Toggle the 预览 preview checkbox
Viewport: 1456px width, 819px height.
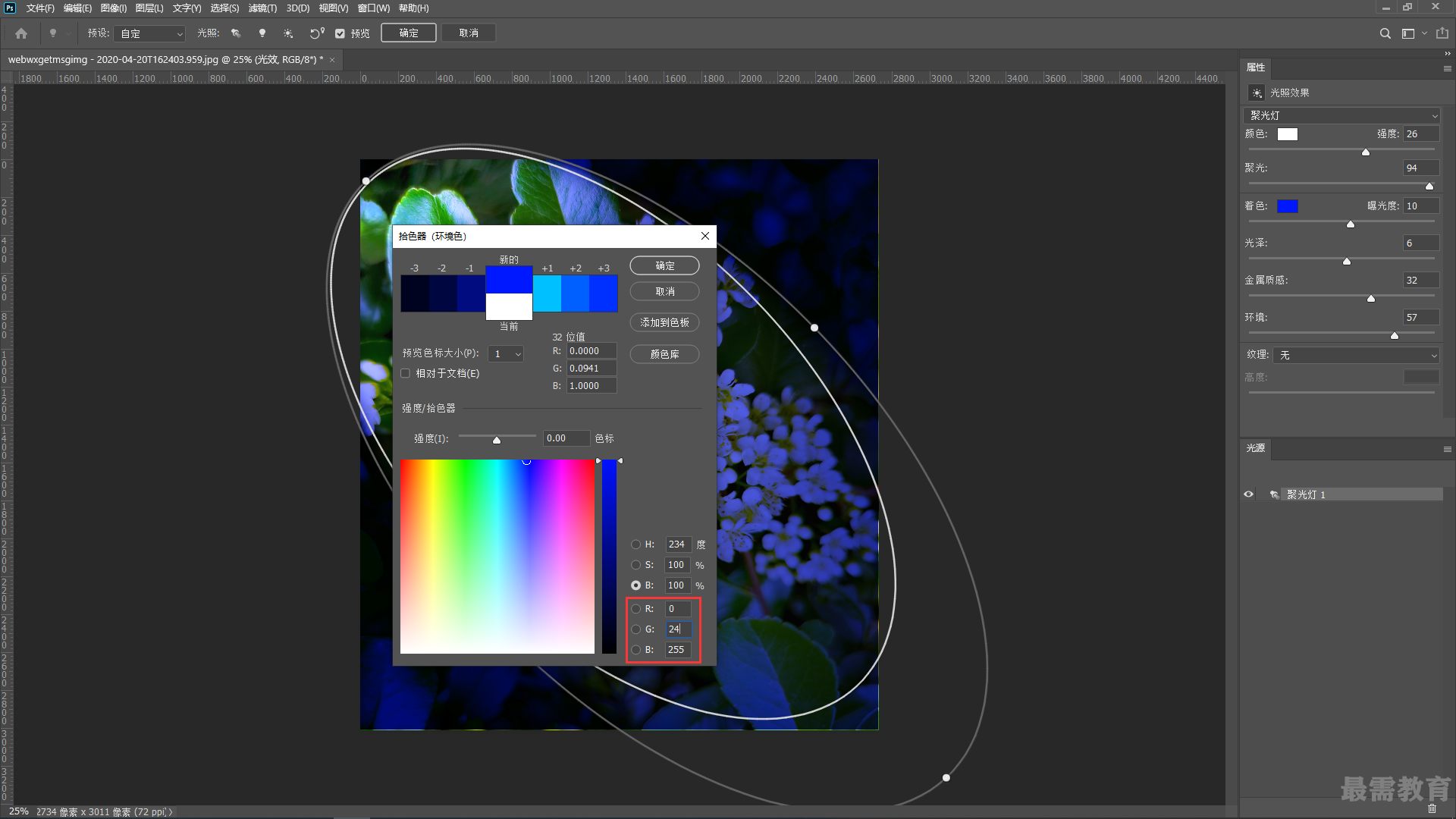(x=340, y=33)
